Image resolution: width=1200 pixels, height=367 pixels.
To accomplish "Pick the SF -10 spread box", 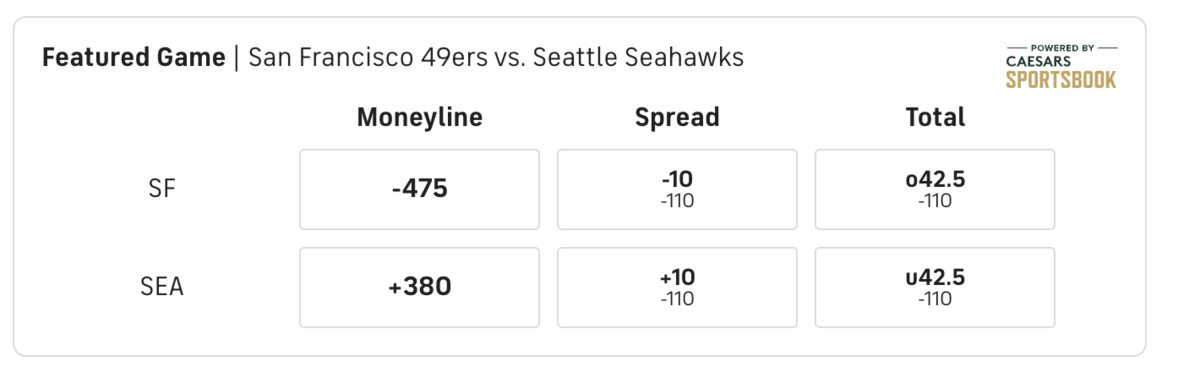I will point(677,189).
